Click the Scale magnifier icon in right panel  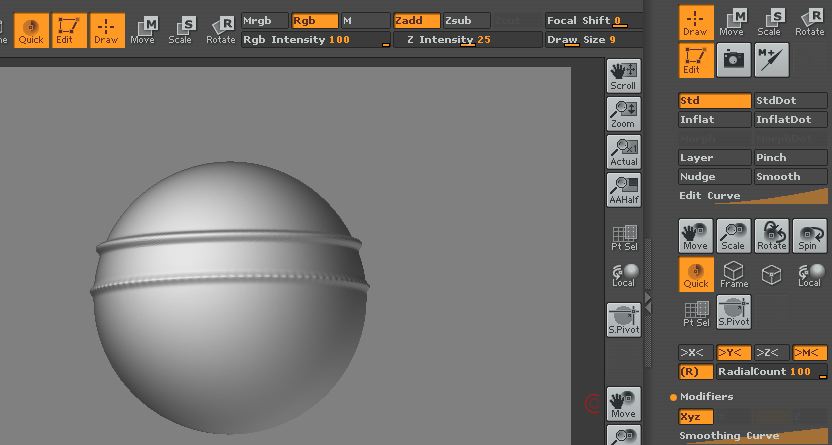734,236
